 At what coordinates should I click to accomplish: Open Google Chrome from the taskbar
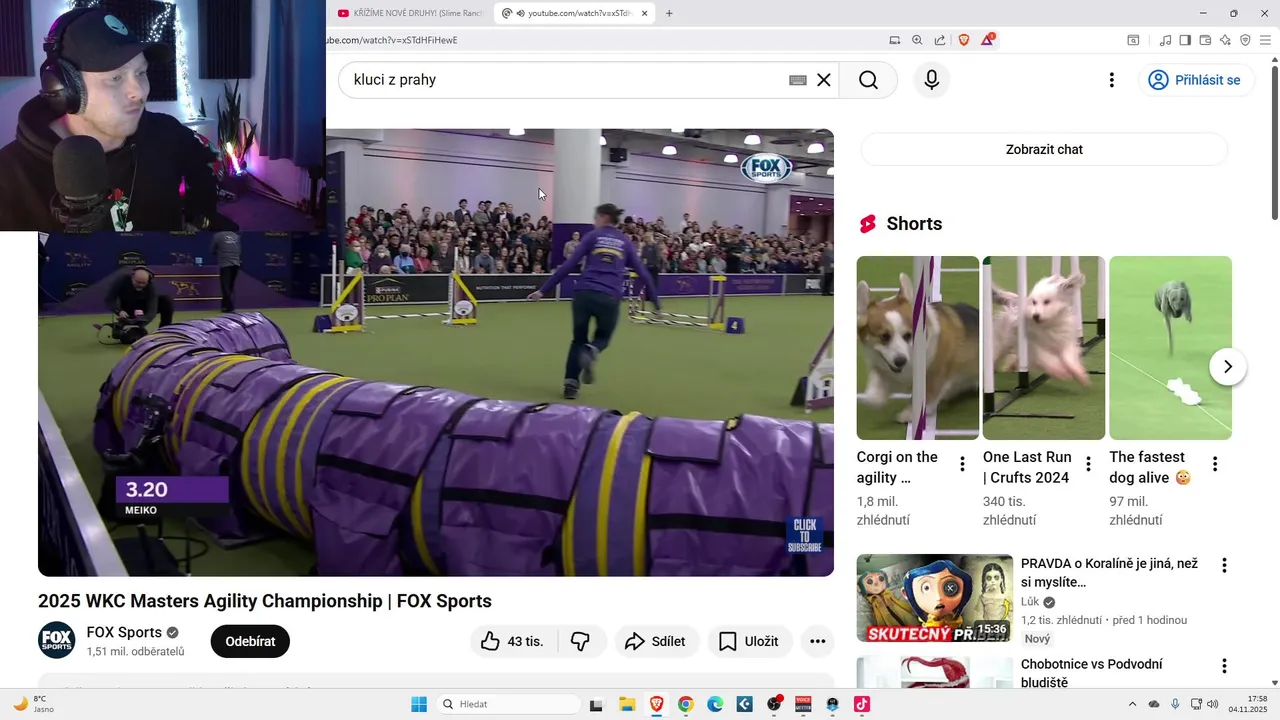click(x=686, y=704)
